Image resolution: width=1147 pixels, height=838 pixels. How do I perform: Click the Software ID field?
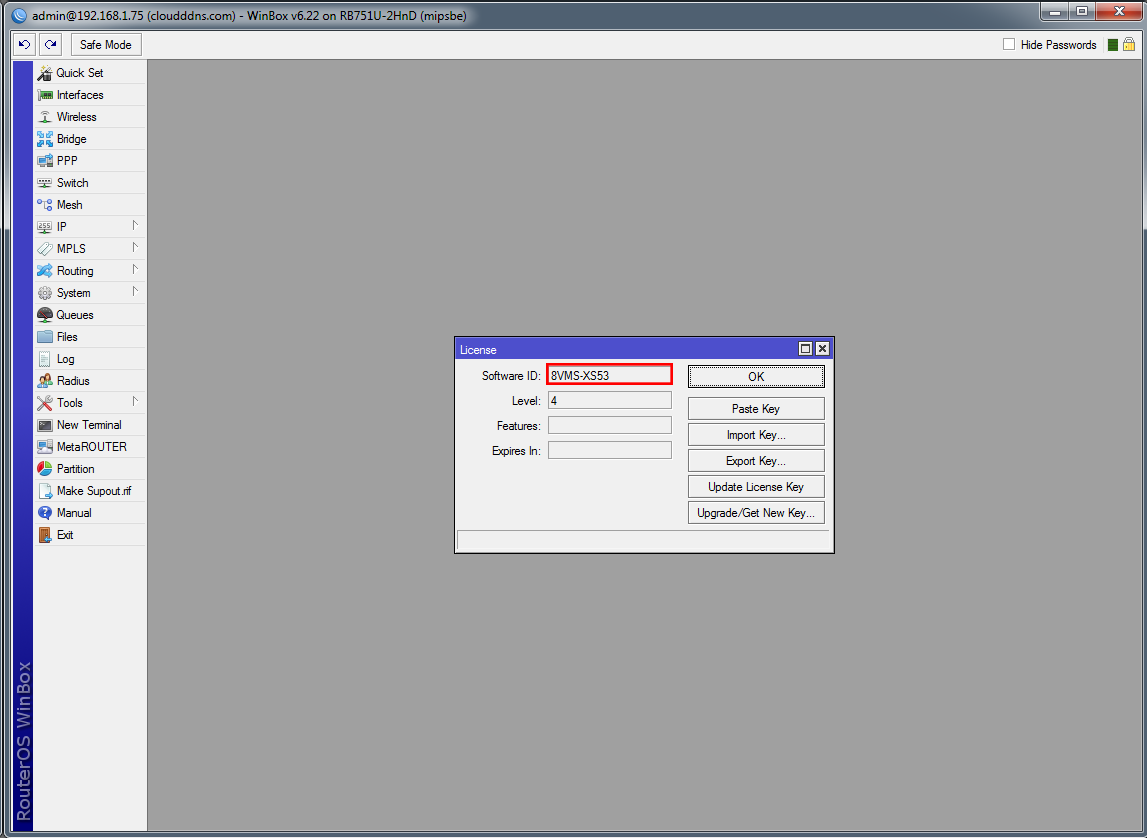[609, 375]
